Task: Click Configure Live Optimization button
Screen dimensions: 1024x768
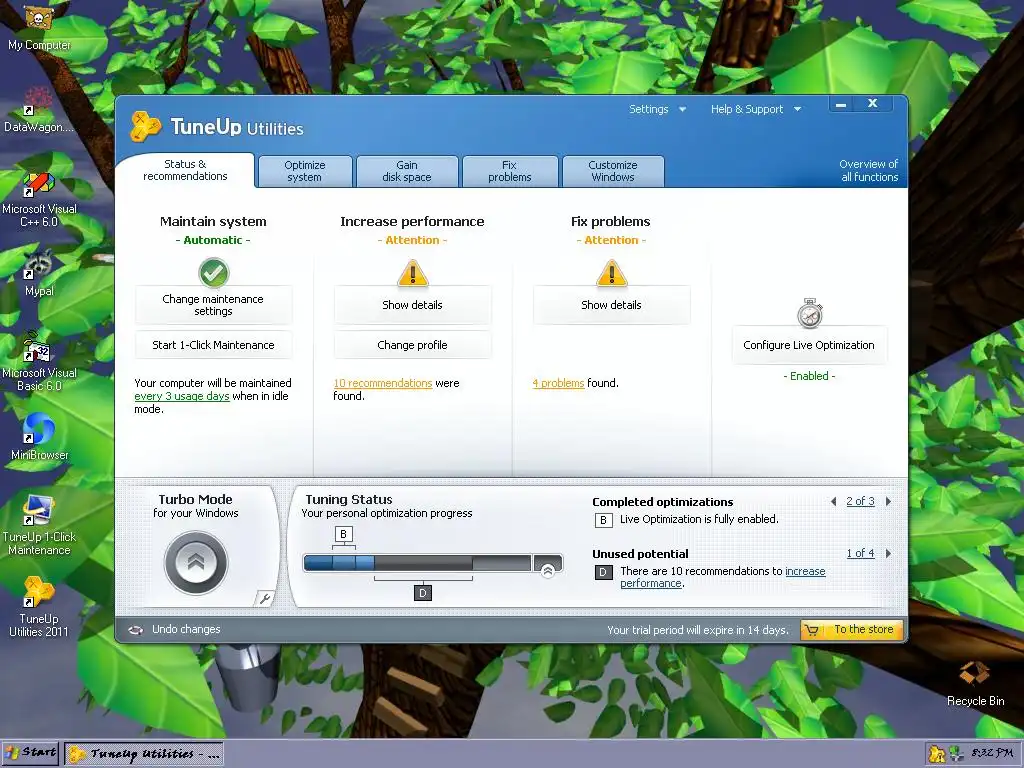Action: click(x=809, y=345)
